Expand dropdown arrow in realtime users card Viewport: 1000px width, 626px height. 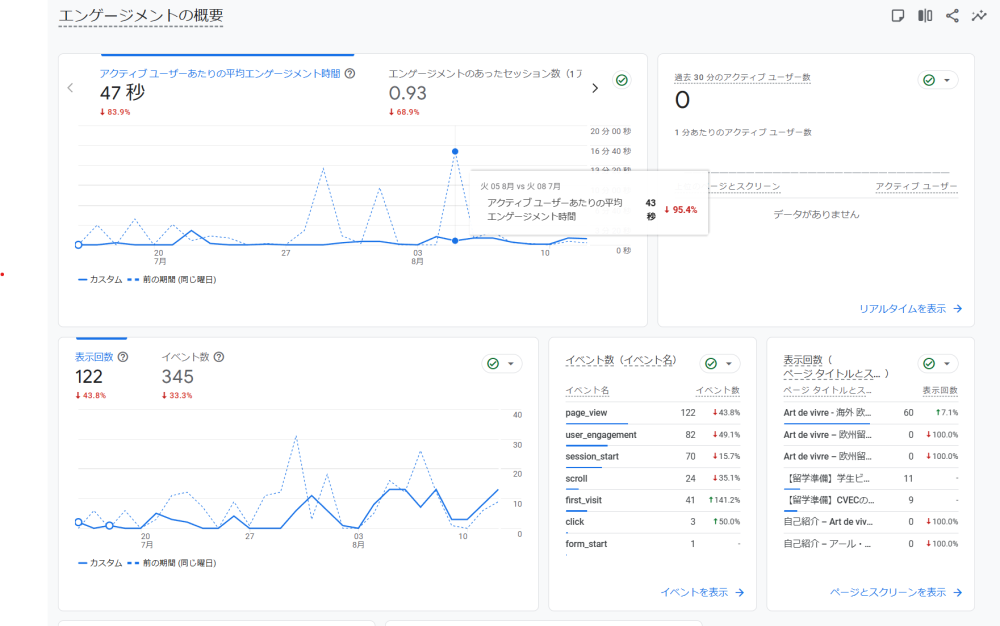tap(947, 80)
